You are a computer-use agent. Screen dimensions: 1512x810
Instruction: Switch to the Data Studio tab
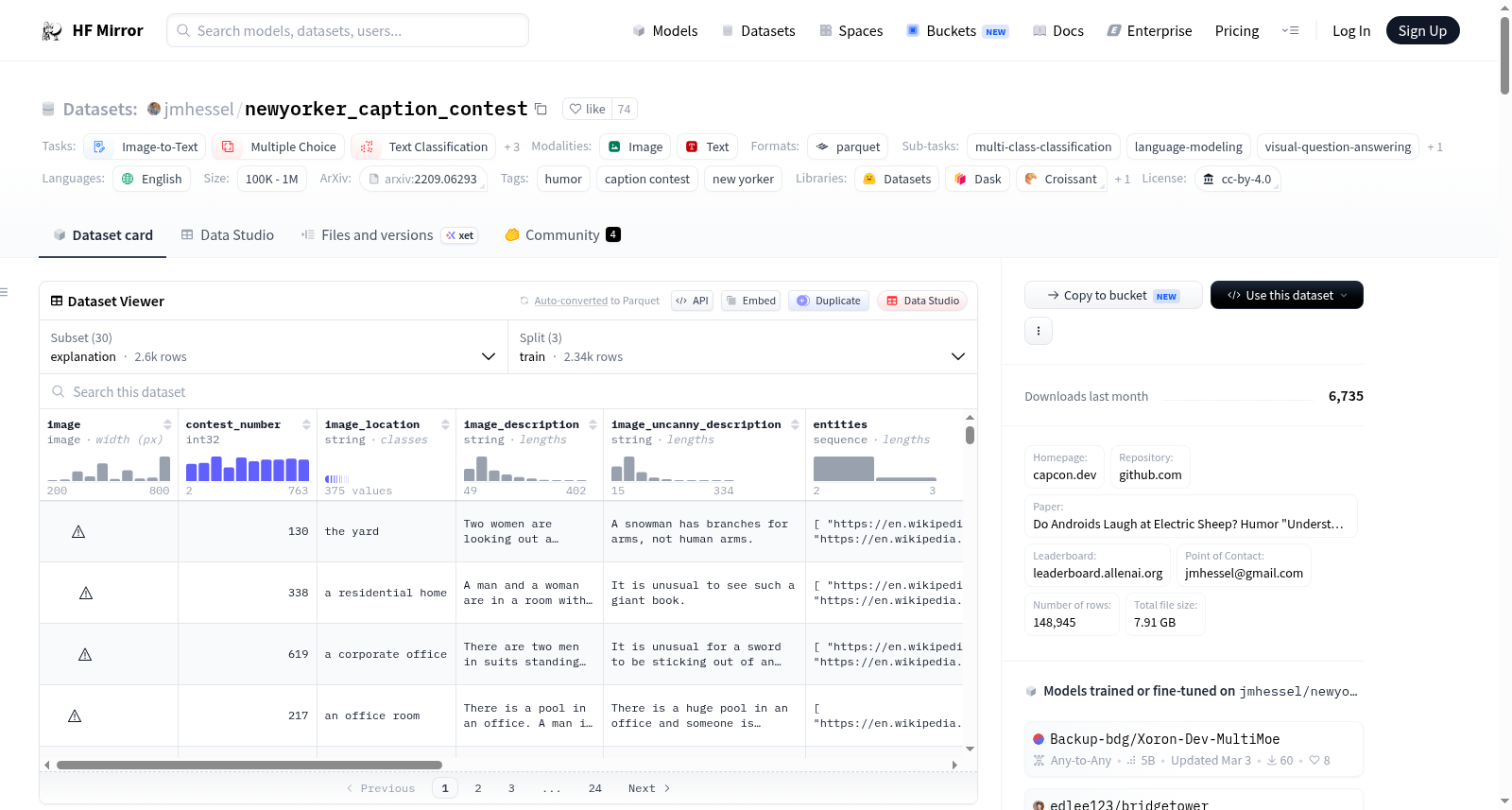click(x=228, y=235)
